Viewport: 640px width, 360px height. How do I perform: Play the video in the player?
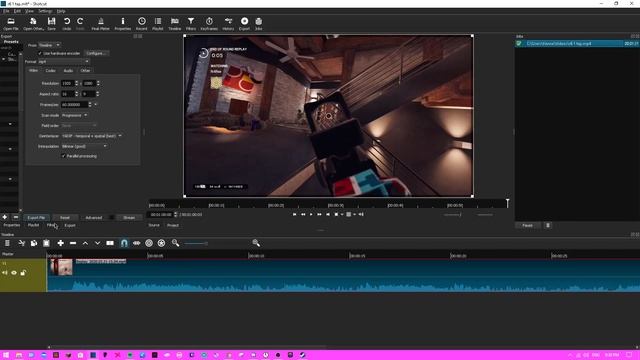pyautogui.click(x=311, y=214)
